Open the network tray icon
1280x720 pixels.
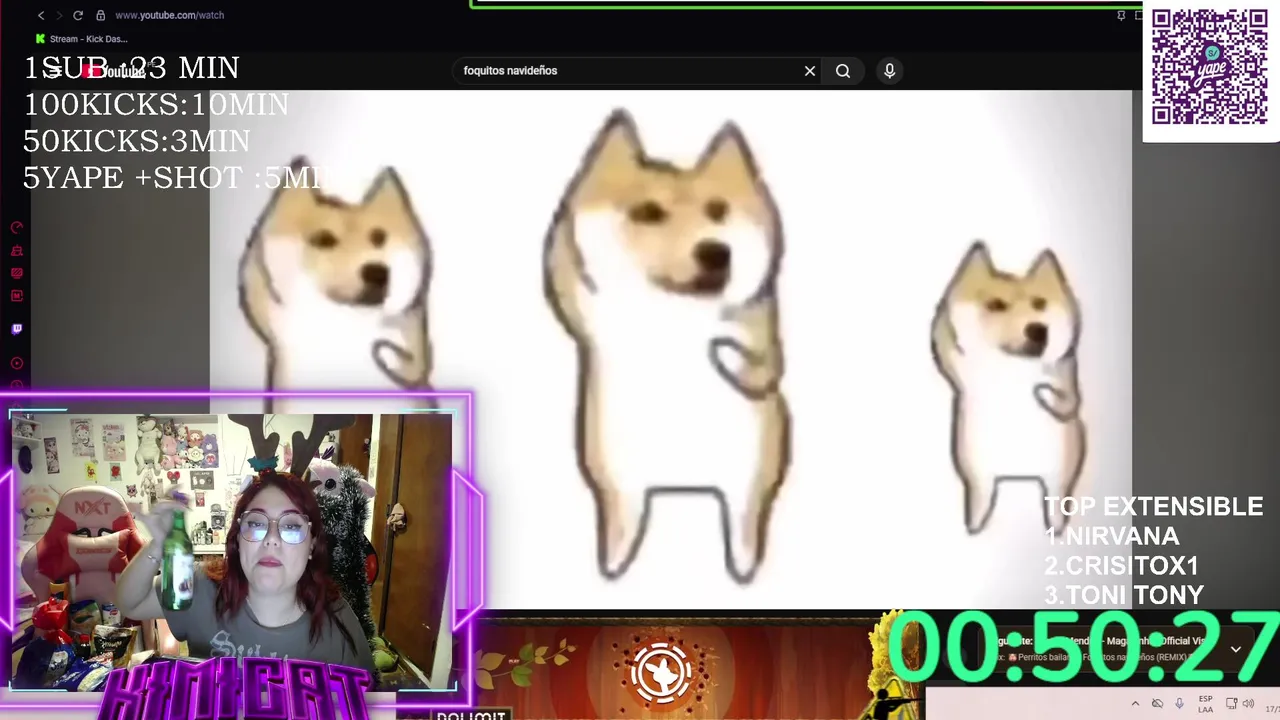pos(1232,704)
